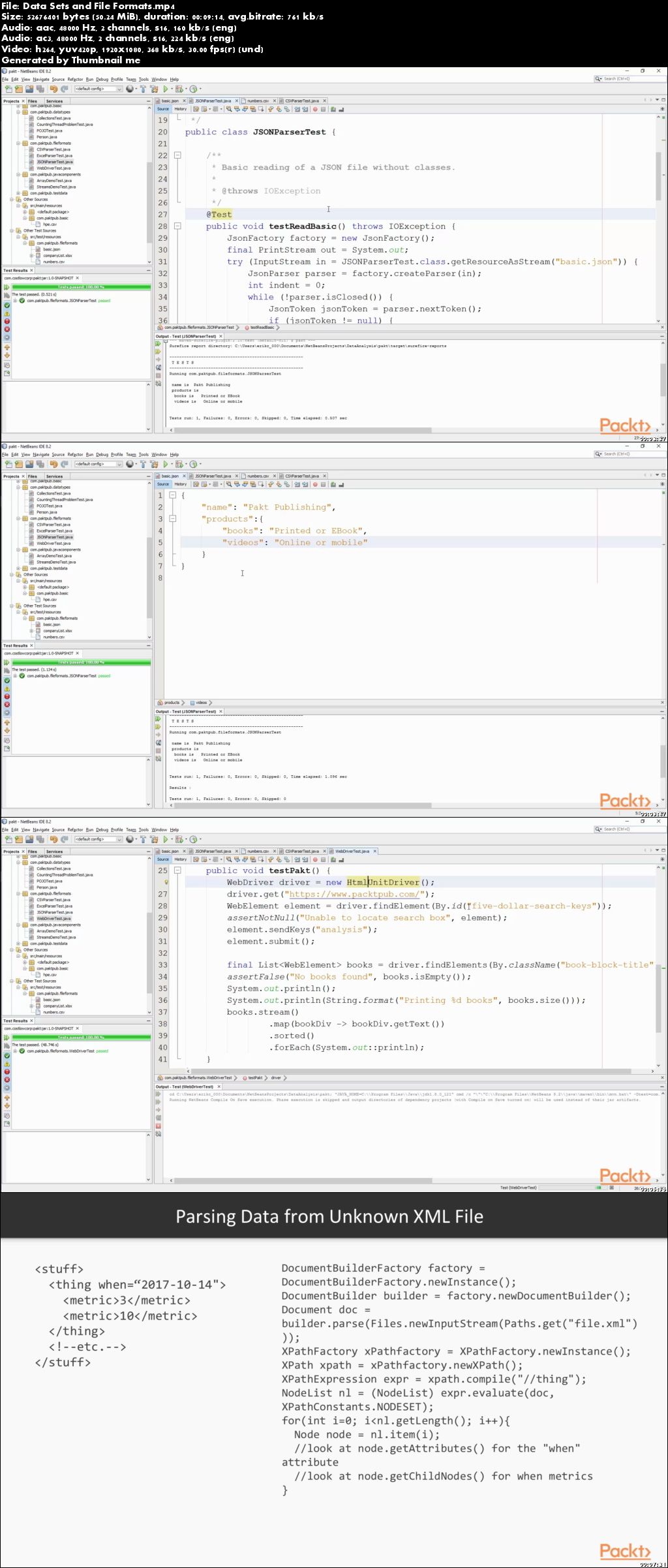668x1568 pixels.
Task: Click green Run Project arrow in JSONParserTest code frame
Action: coord(166,89)
